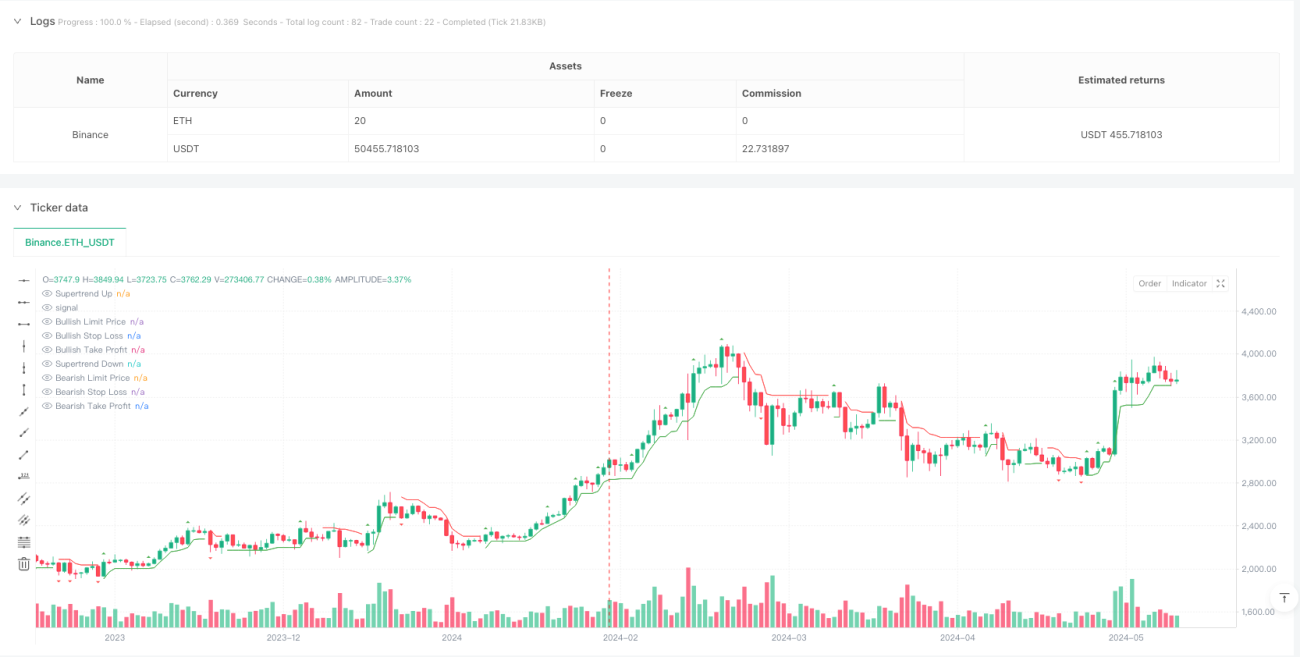
Task: Click the fullscreen icon on the chart
Action: [1221, 284]
